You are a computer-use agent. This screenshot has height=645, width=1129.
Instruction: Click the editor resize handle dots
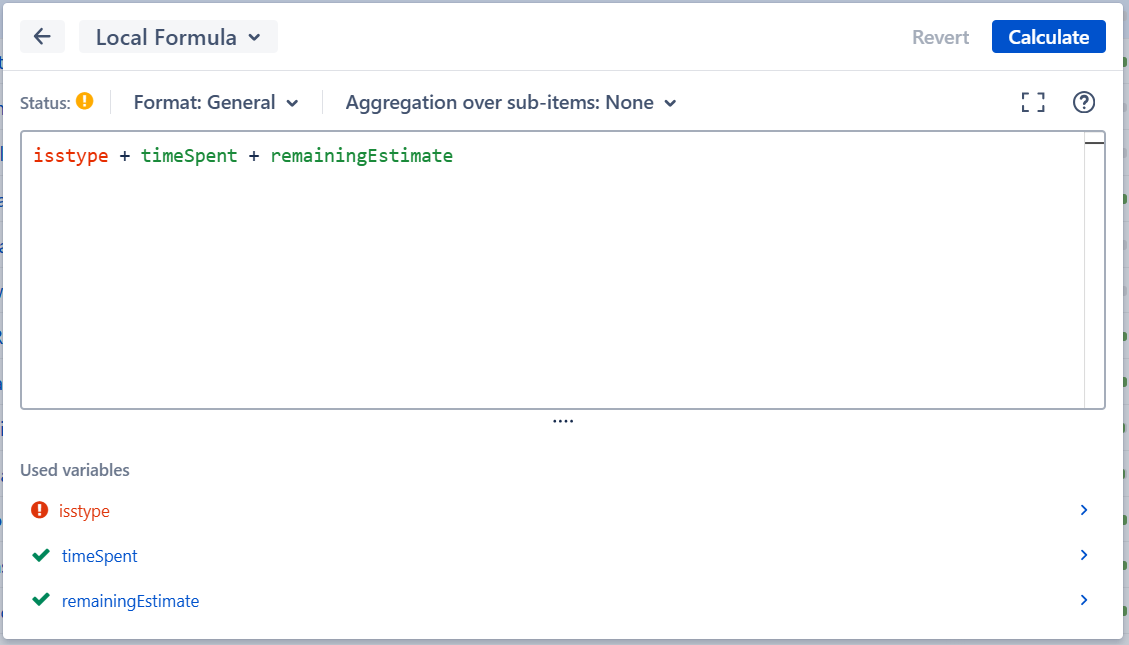pyautogui.click(x=563, y=420)
